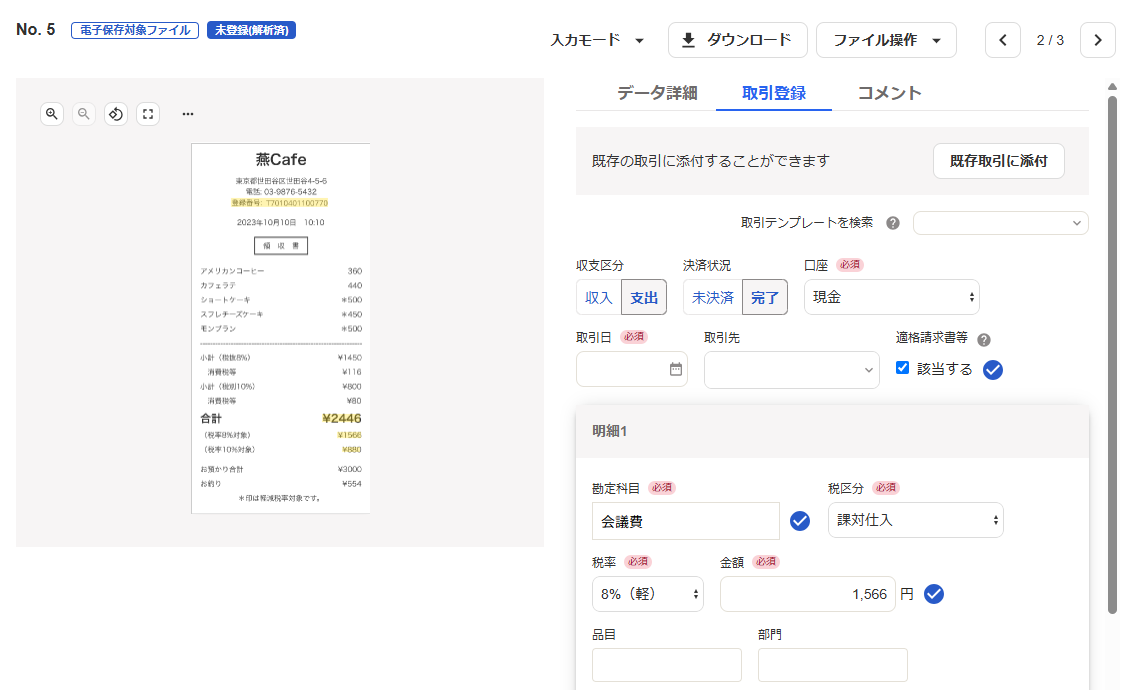
Task: Toggle the 該当する checkbox
Action: pyautogui.click(x=902, y=368)
